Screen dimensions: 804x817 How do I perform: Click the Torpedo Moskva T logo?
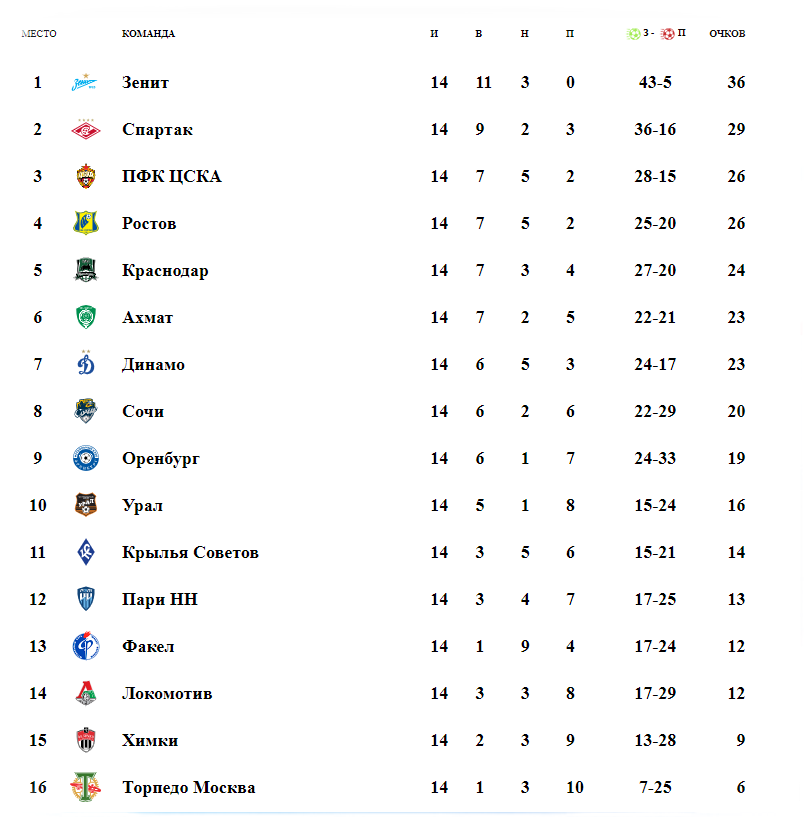pyautogui.click(x=85, y=787)
